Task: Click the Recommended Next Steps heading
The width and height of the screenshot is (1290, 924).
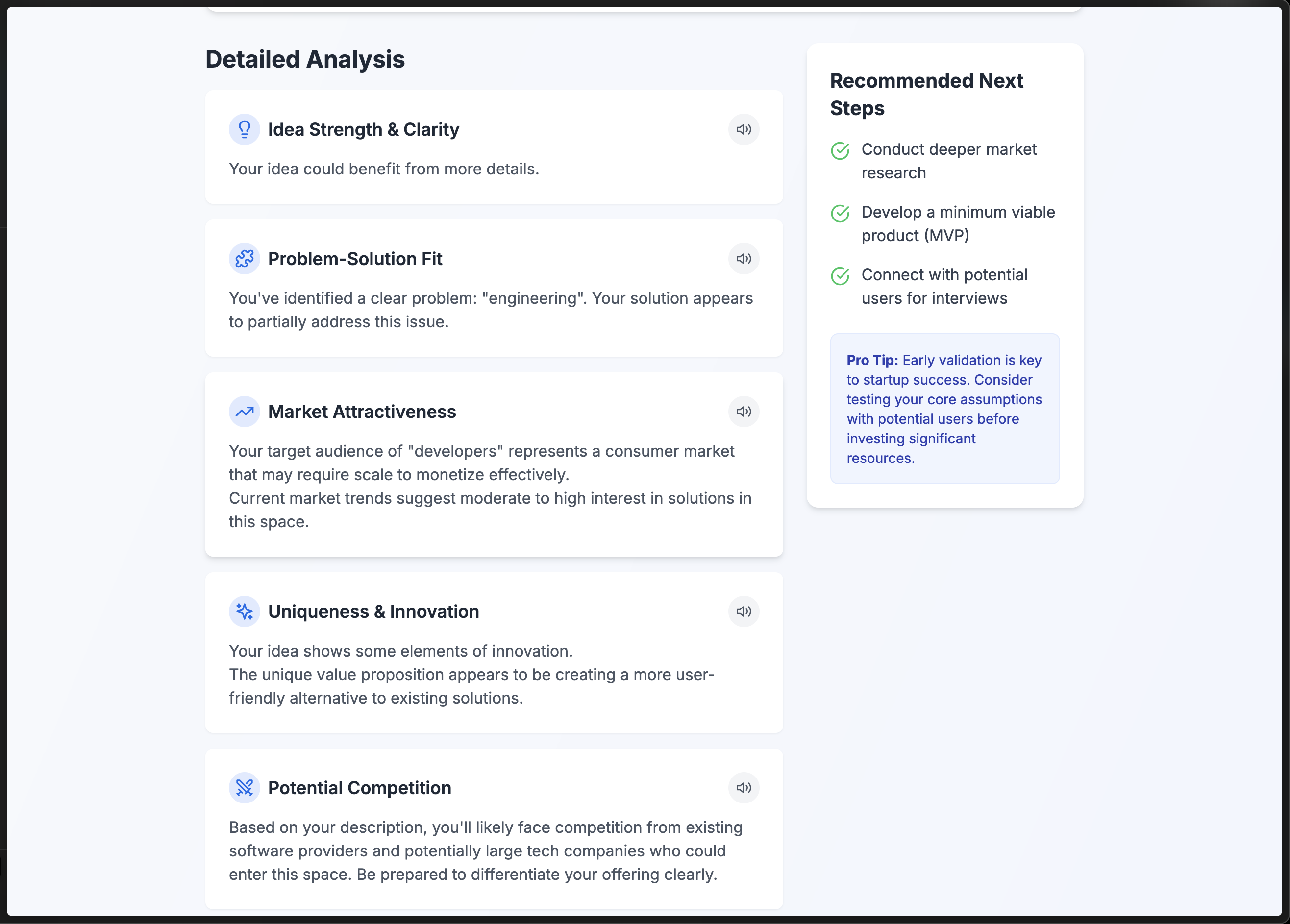Action: point(926,95)
